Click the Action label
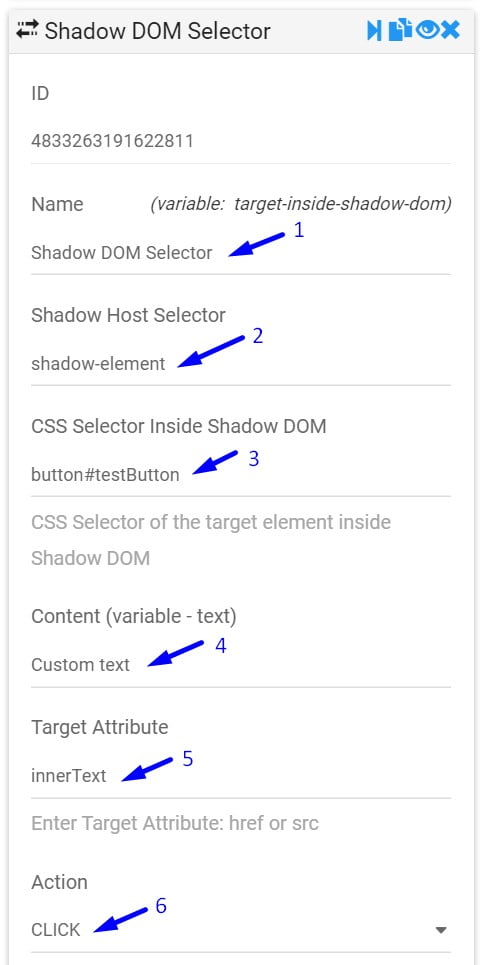482x965 pixels. coord(60,882)
